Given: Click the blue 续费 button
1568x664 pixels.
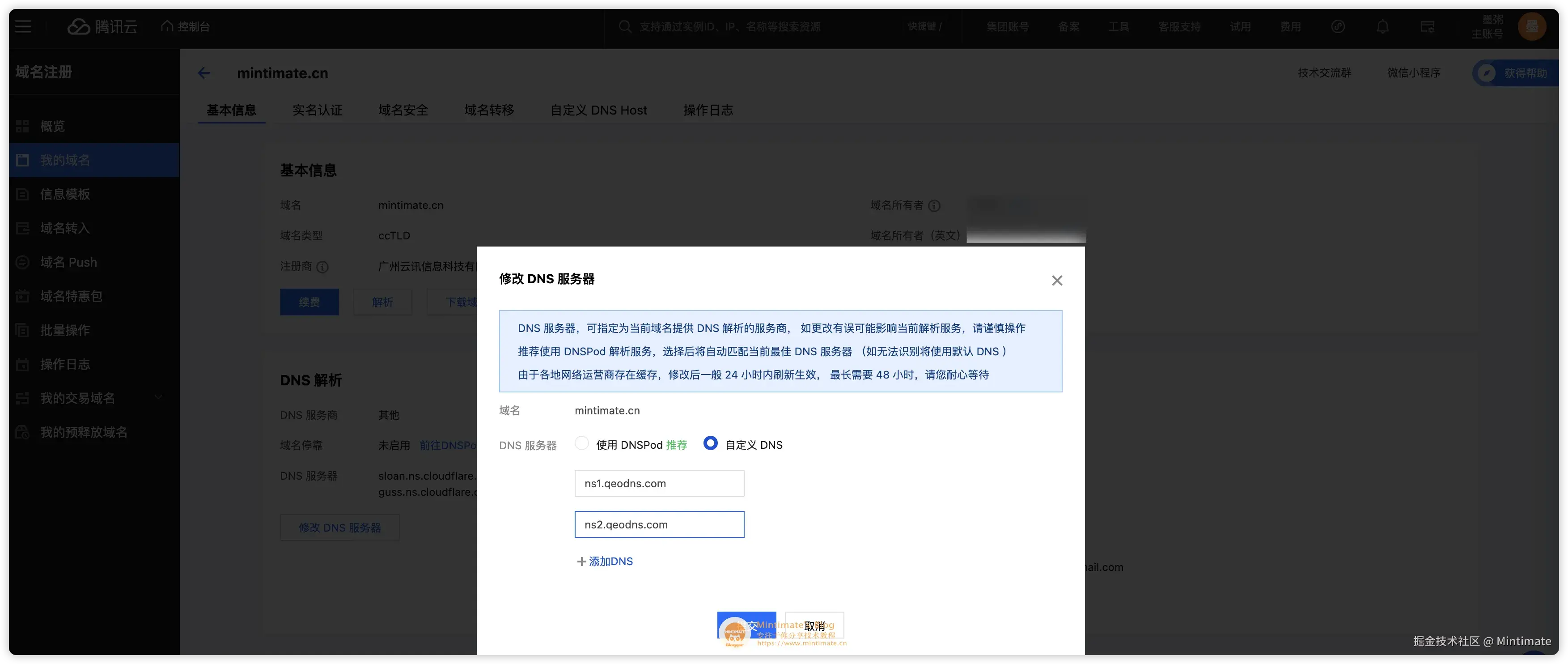Looking at the screenshot, I should tap(309, 302).
